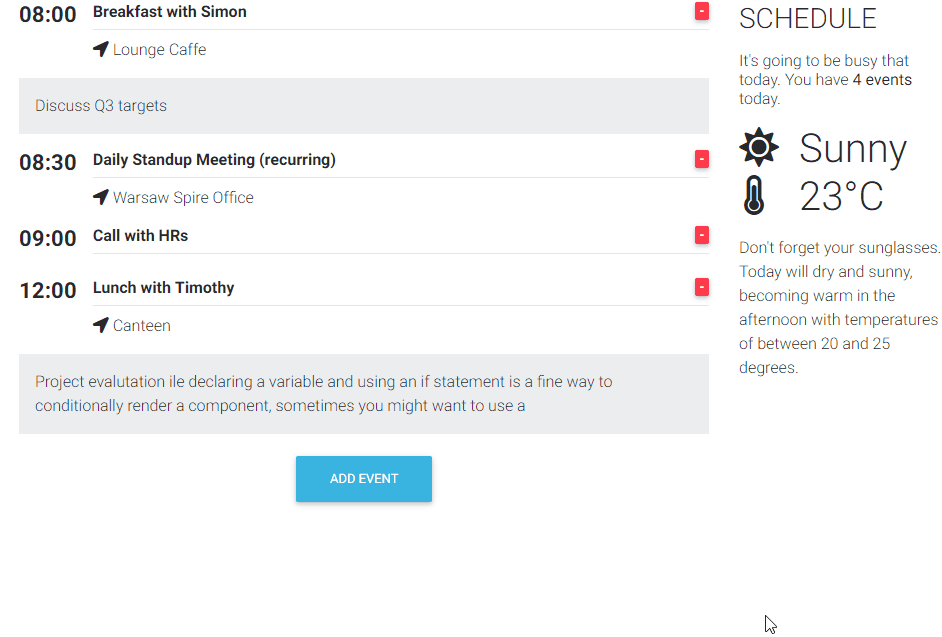Screen dimensions: 942x637
Task: Click the 12:00 time label
Action: 48,291
